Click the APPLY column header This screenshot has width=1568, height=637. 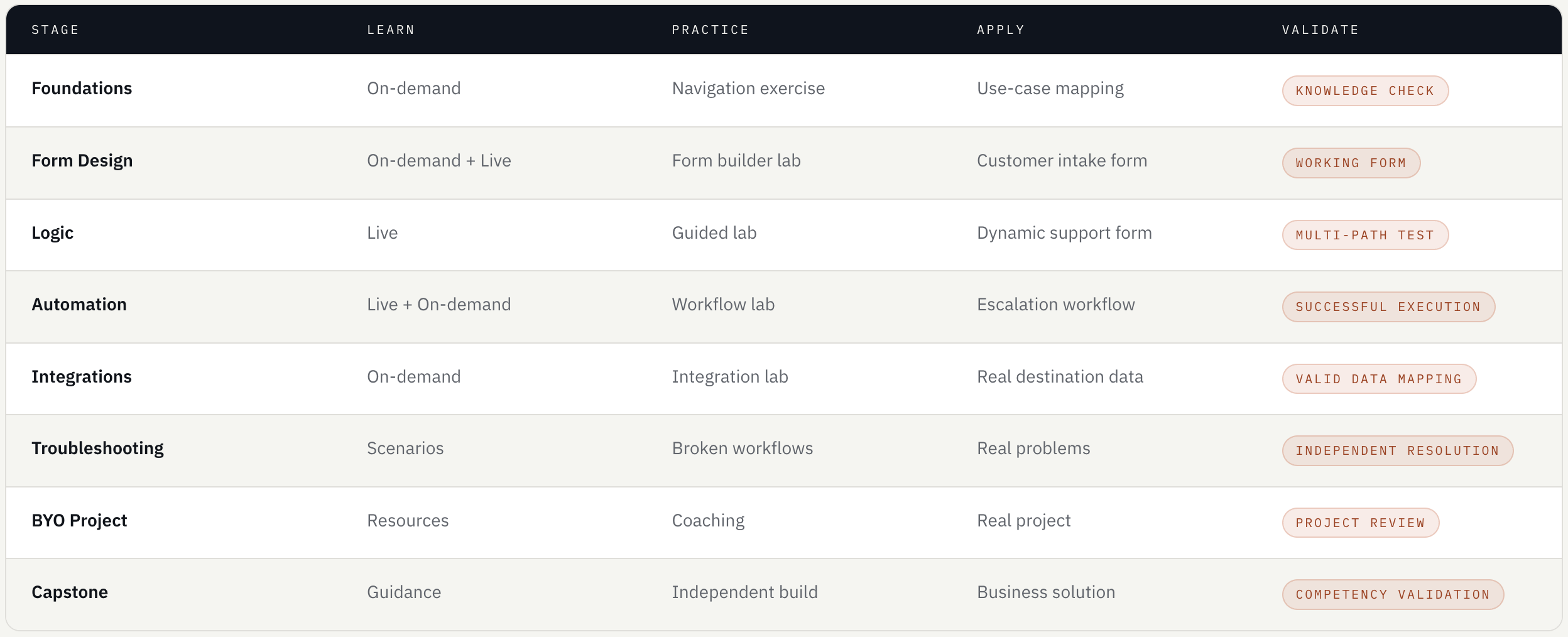pos(1001,30)
